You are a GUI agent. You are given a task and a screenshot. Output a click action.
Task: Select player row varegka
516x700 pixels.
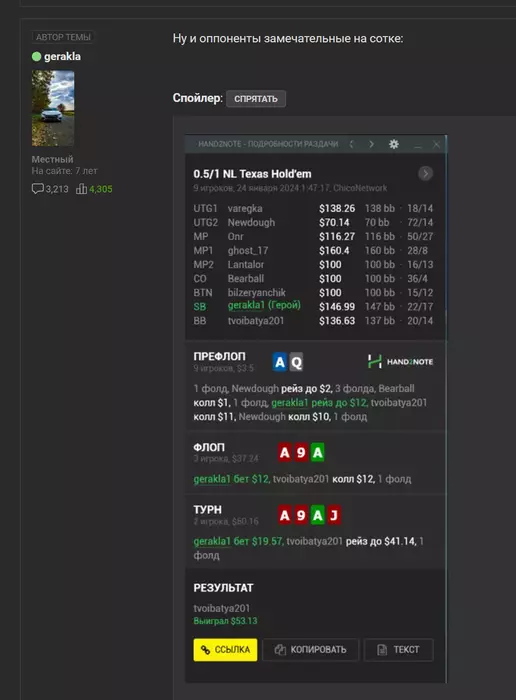coord(313,208)
